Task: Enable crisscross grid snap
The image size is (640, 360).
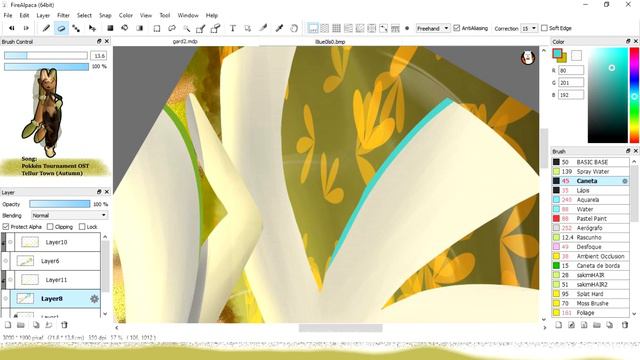Action: (336, 28)
